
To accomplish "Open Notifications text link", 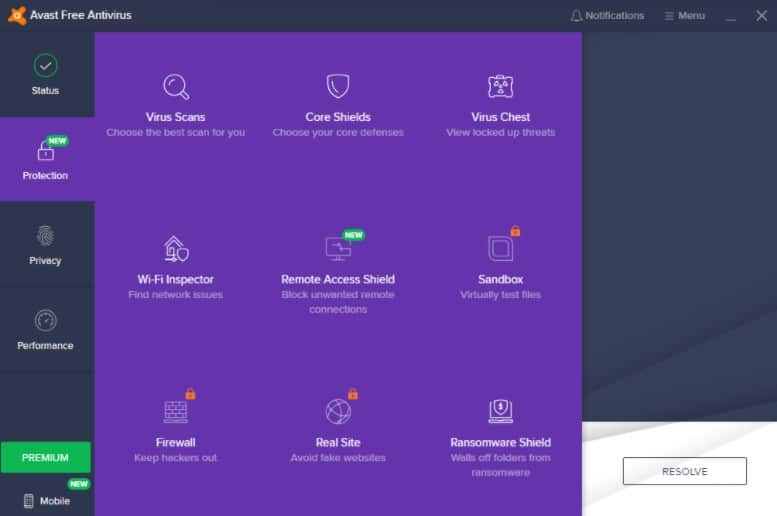I will point(614,16).
